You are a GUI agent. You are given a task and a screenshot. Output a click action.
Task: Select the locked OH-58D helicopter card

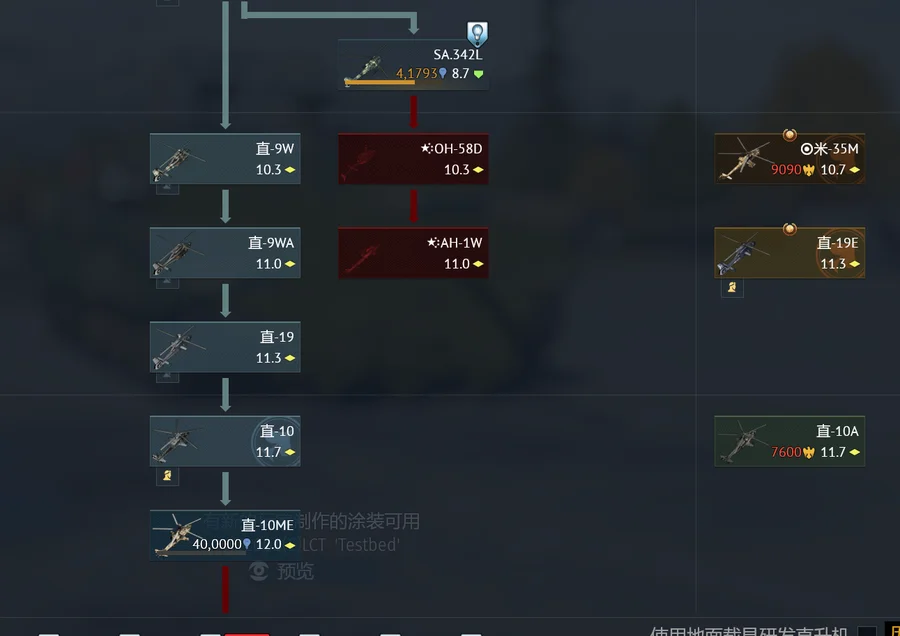pyautogui.click(x=413, y=159)
